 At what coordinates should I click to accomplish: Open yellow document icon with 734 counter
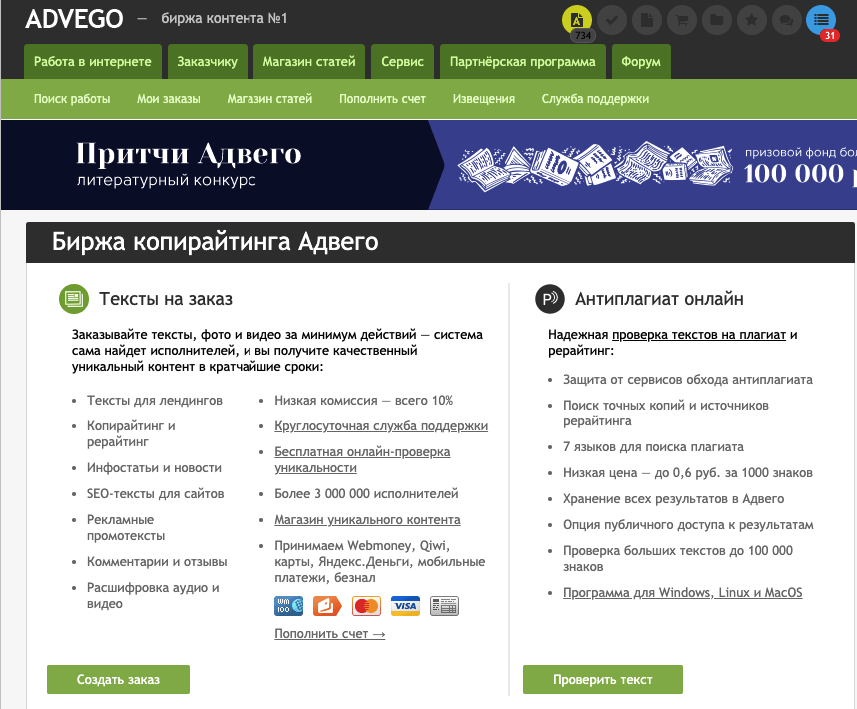point(577,20)
